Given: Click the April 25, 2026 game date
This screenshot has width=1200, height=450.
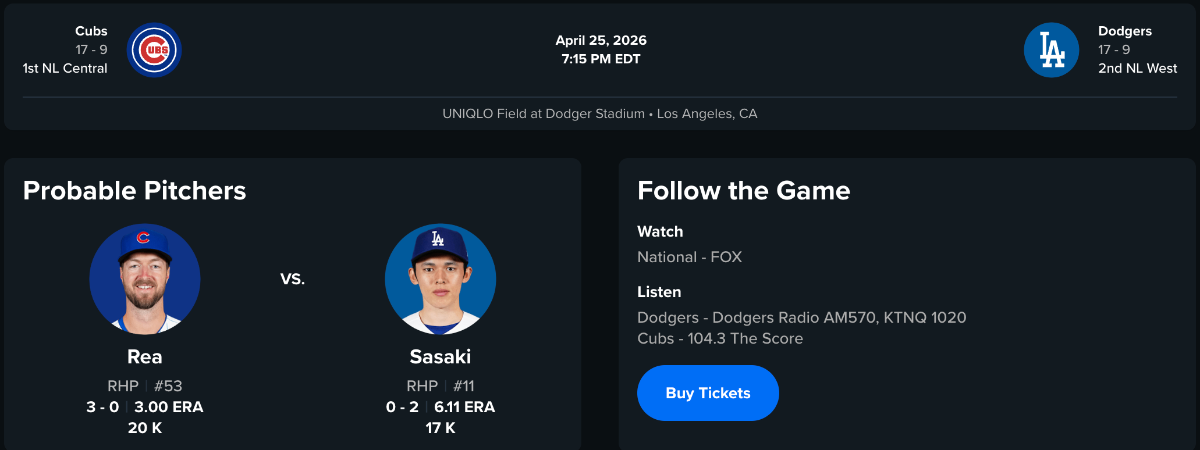Looking at the screenshot, I should coord(601,41).
